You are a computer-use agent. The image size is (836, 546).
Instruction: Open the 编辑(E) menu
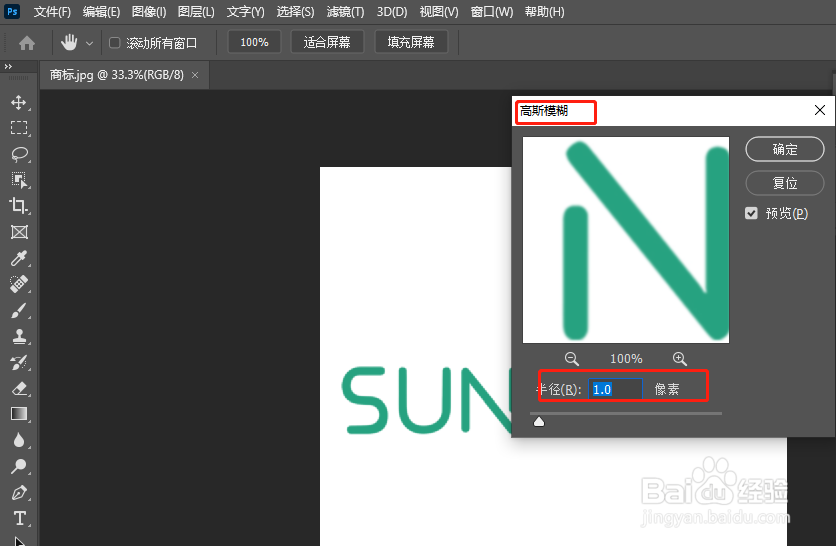(x=101, y=12)
